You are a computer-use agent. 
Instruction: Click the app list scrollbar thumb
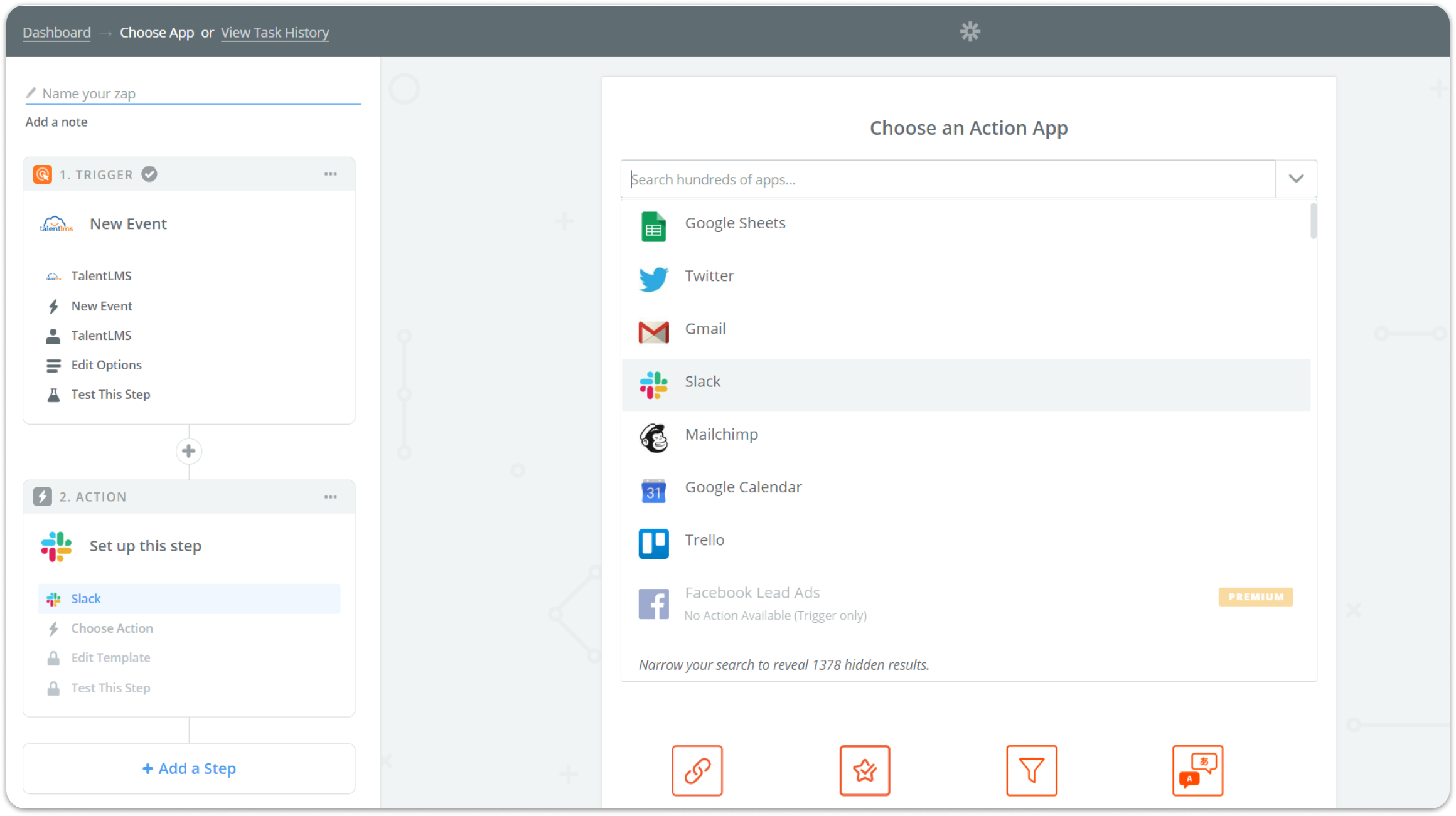point(1313,221)
